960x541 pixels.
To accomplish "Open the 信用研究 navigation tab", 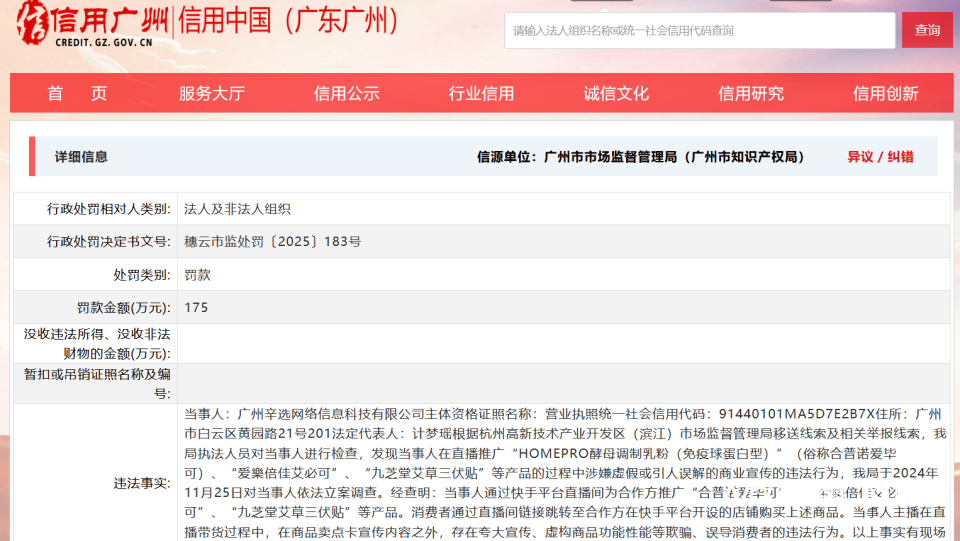I will coord(751,93).
